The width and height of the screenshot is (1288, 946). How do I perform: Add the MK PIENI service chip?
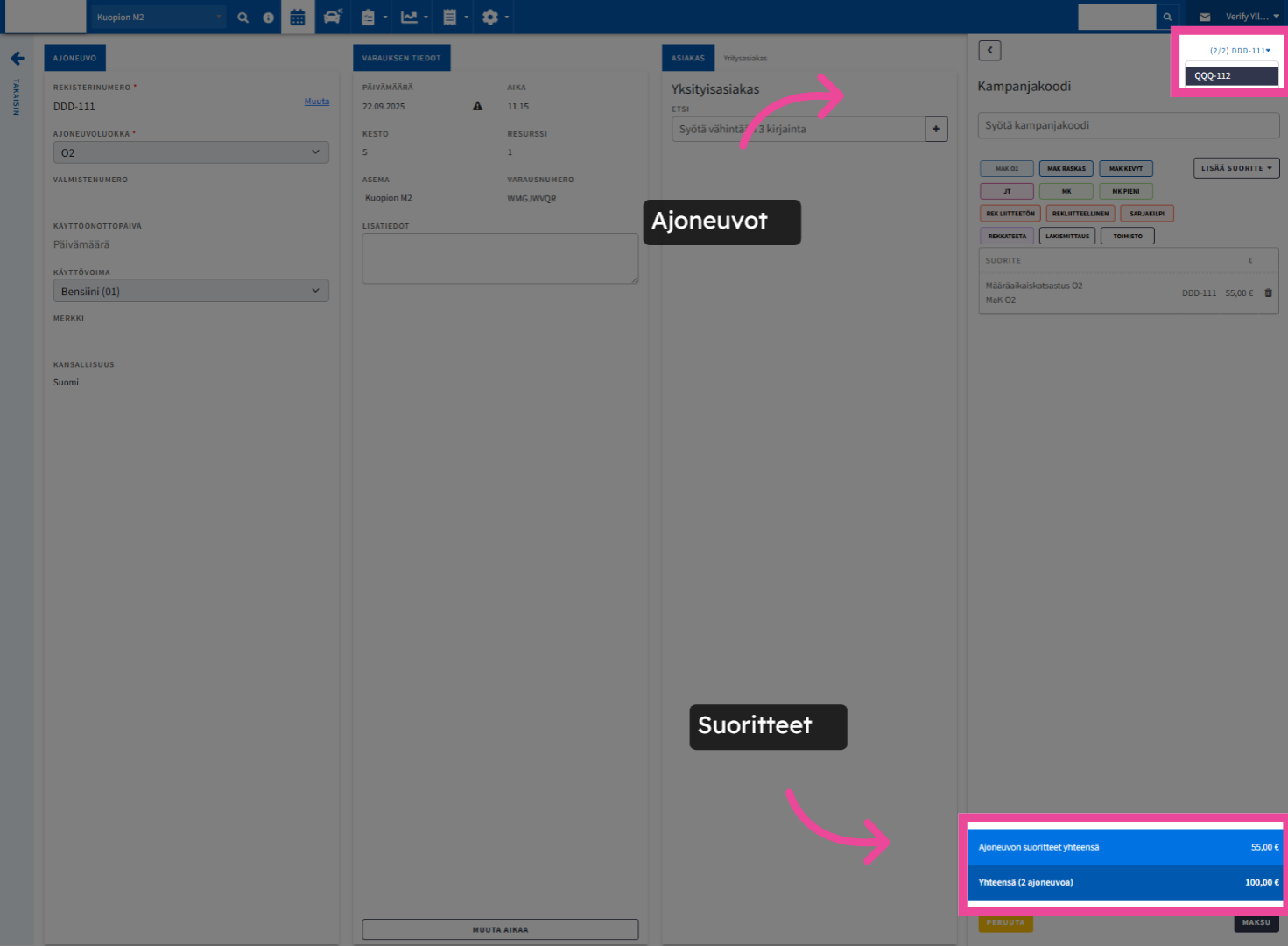tap(1126, 191)
